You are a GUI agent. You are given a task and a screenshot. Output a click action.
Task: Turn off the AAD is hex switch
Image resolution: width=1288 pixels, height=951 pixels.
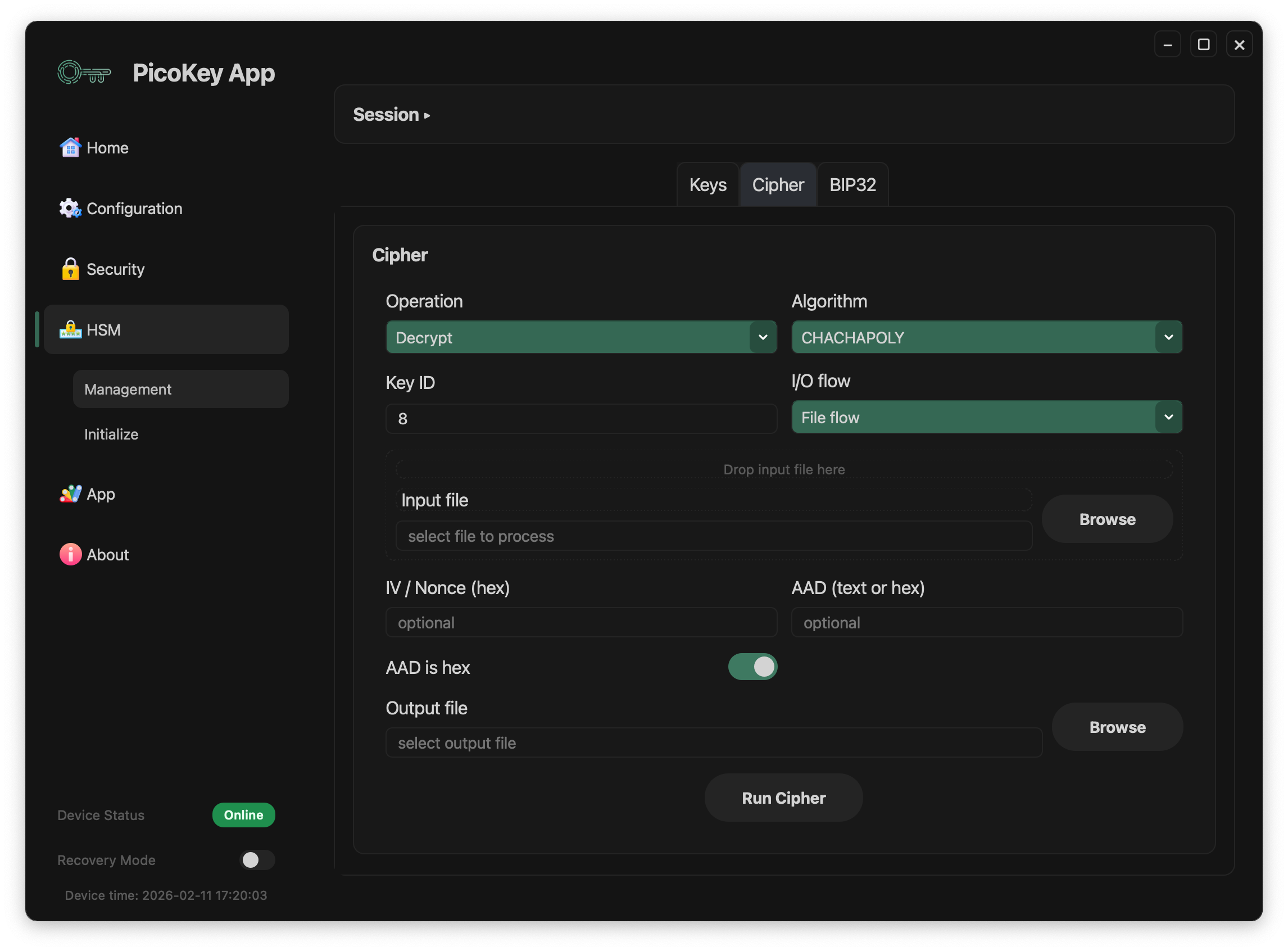(x=752, y=667)
